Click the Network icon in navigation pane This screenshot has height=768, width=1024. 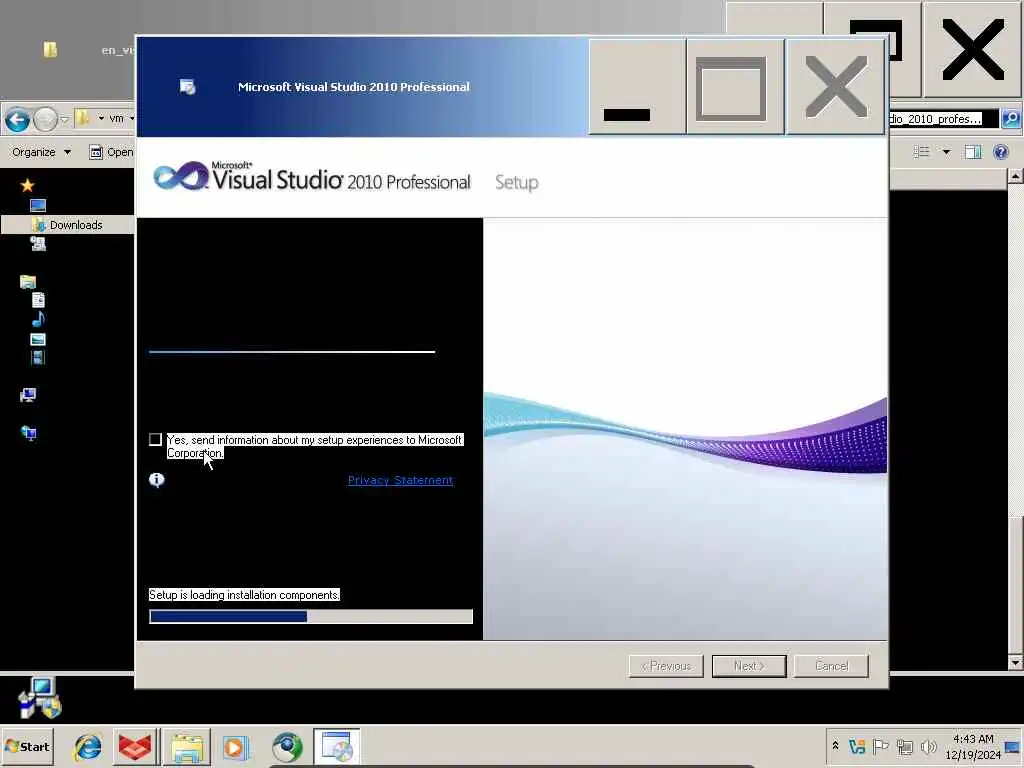pos(28,433)
